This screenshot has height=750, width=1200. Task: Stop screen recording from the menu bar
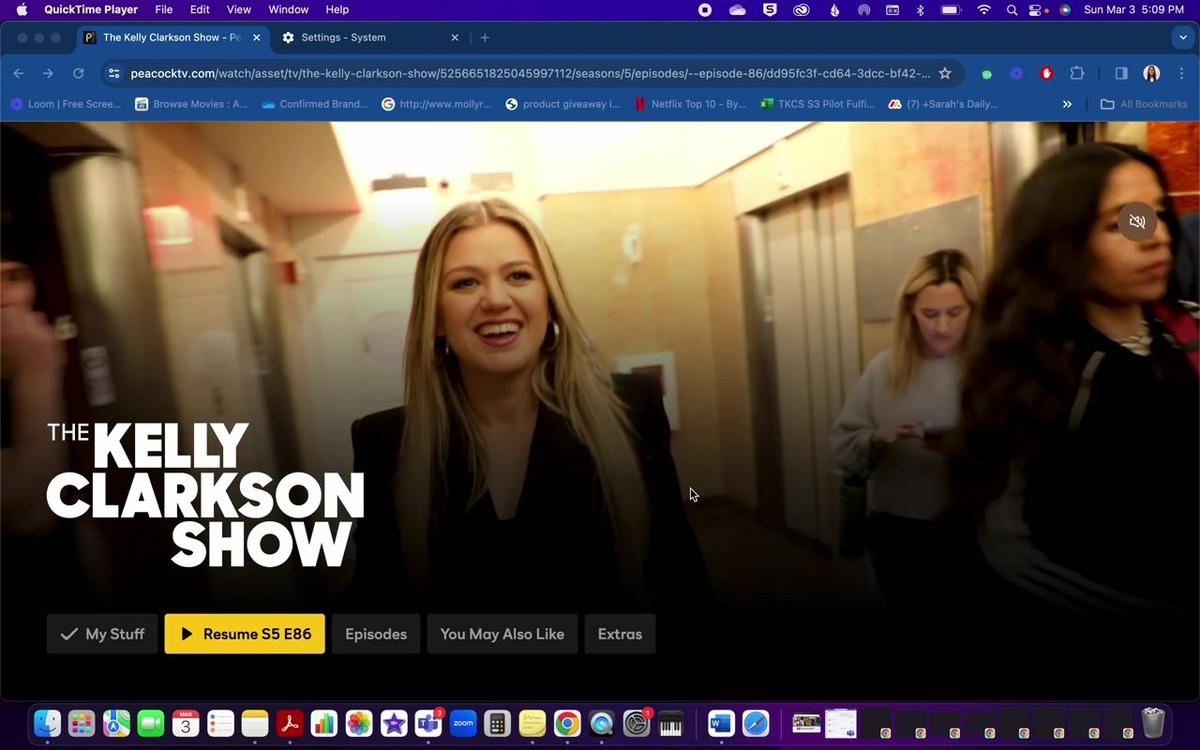pyautogui.click(x=705, y=10)
